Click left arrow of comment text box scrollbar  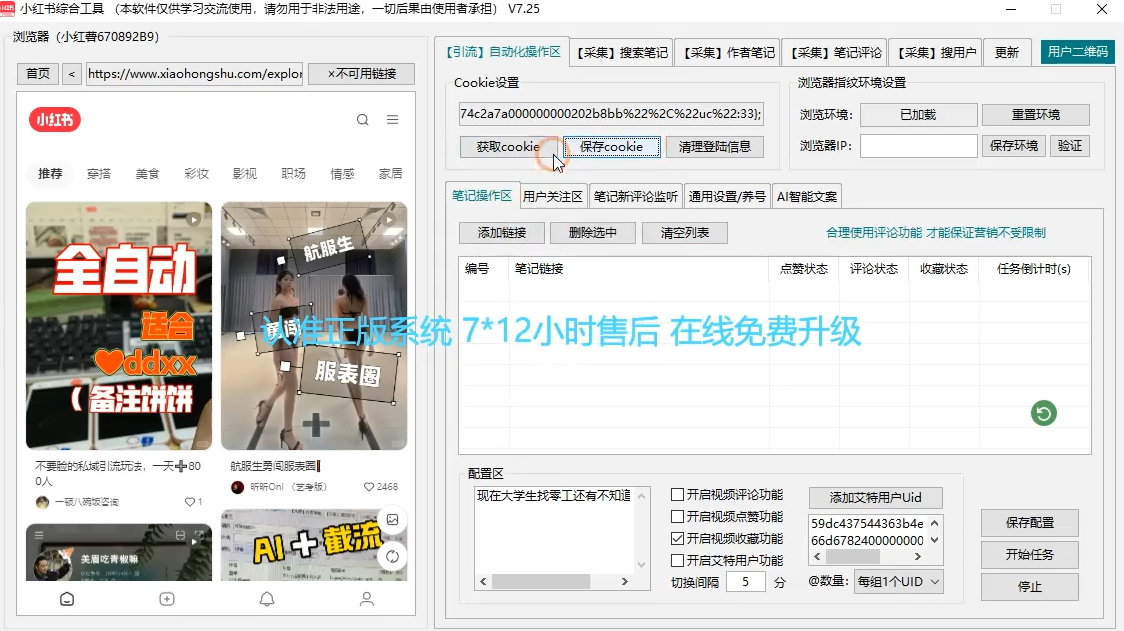click(x=483, y=582)
